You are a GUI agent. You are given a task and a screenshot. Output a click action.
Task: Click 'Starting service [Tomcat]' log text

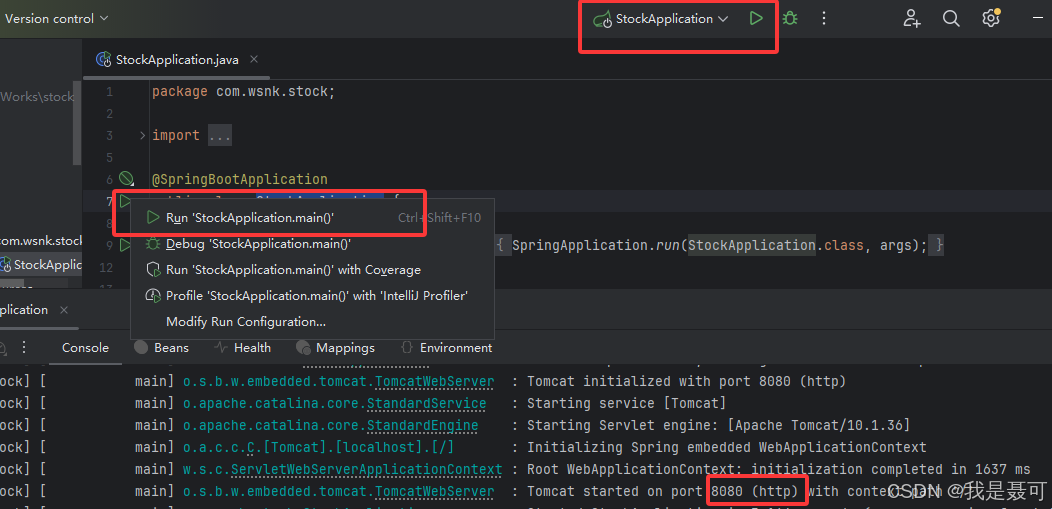[627, 403]
